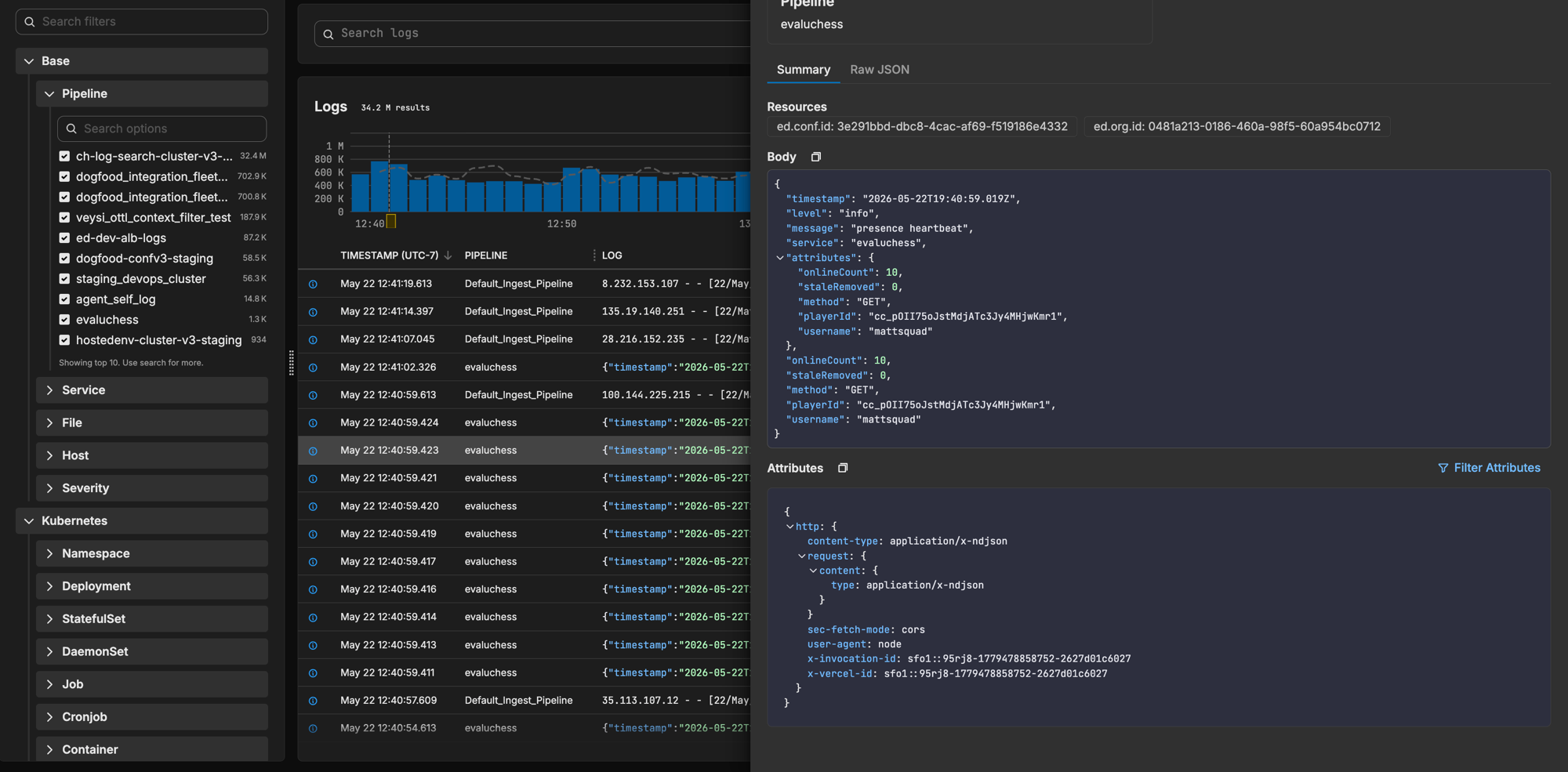Expand the Container filter section
This screenshot has width=1568, height=772.
[152, 749]
